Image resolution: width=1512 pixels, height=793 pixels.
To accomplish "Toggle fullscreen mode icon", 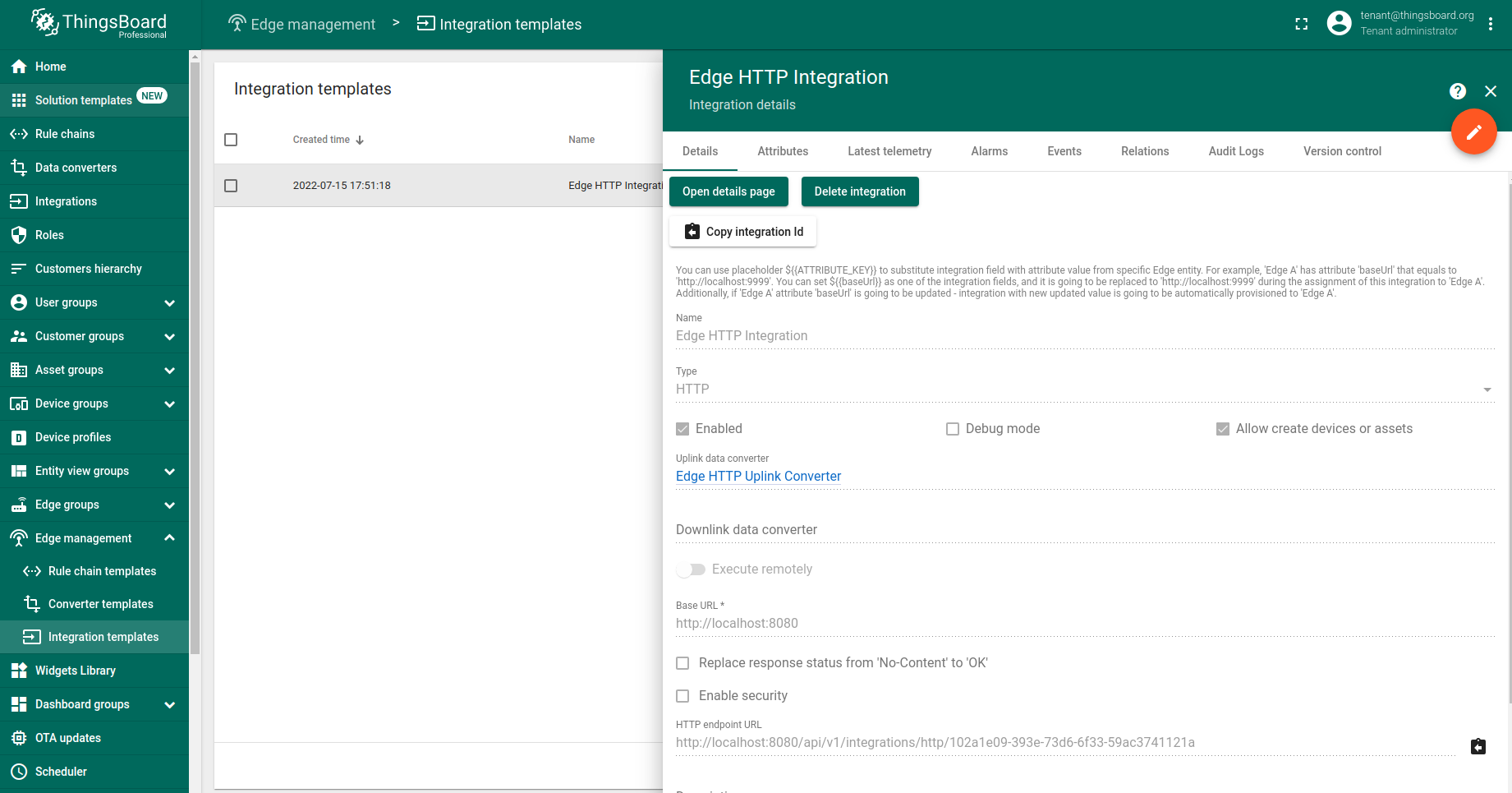I will point(1302,24).
